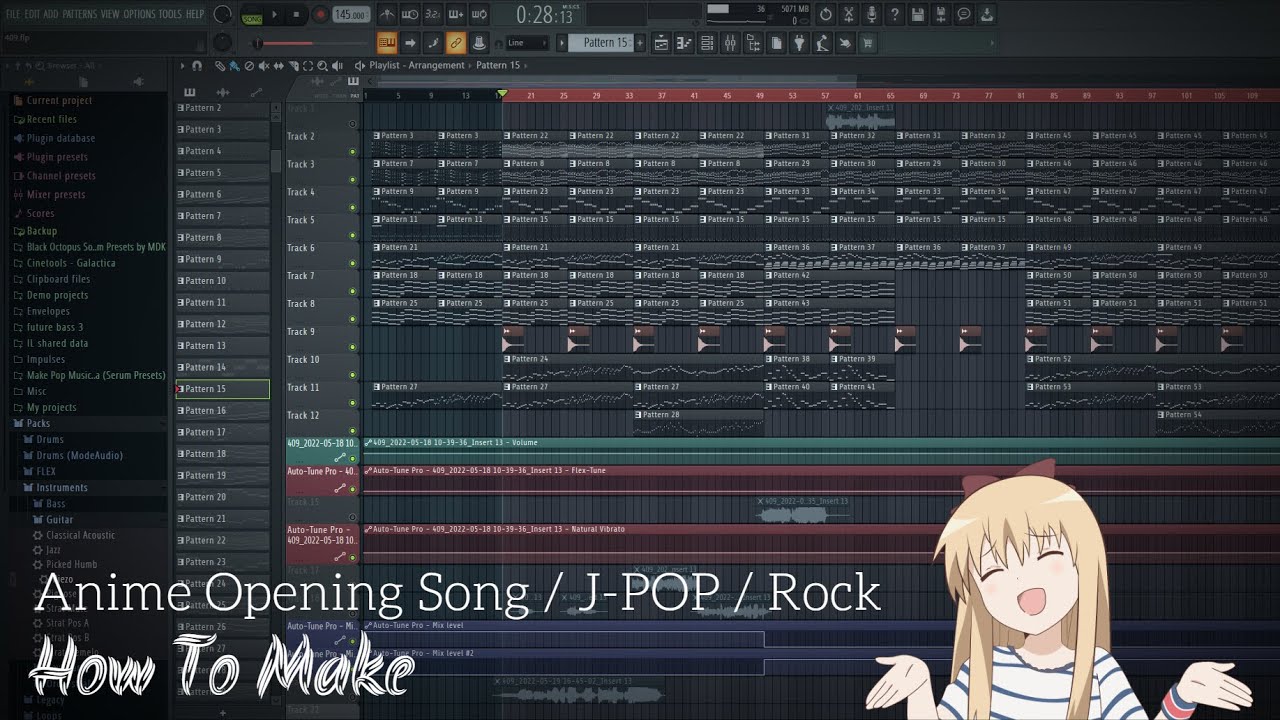The image size is (1280, 720).
Task: Open the plugin picker plug icon
Action: [x=799, y=43]
